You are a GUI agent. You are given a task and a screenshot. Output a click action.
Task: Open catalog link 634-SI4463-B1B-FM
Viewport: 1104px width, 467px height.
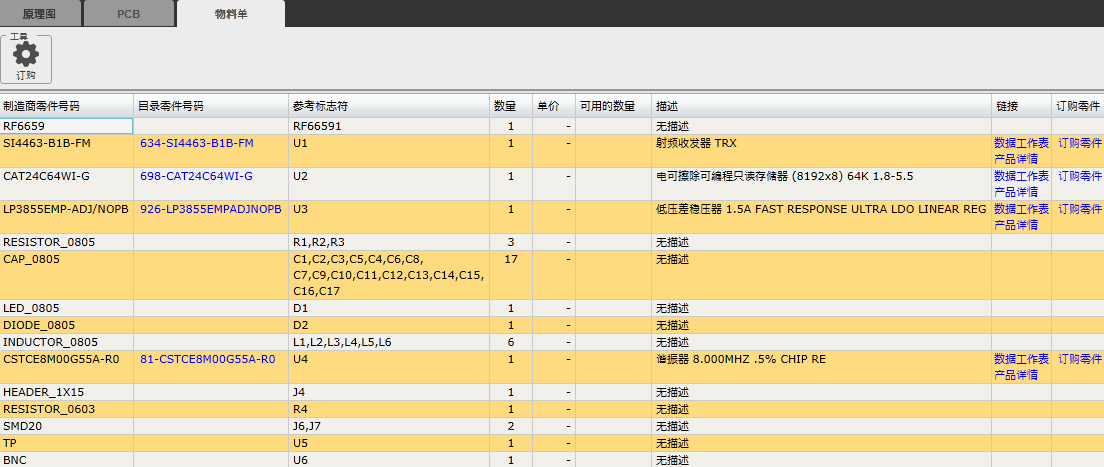pos(196,143)
